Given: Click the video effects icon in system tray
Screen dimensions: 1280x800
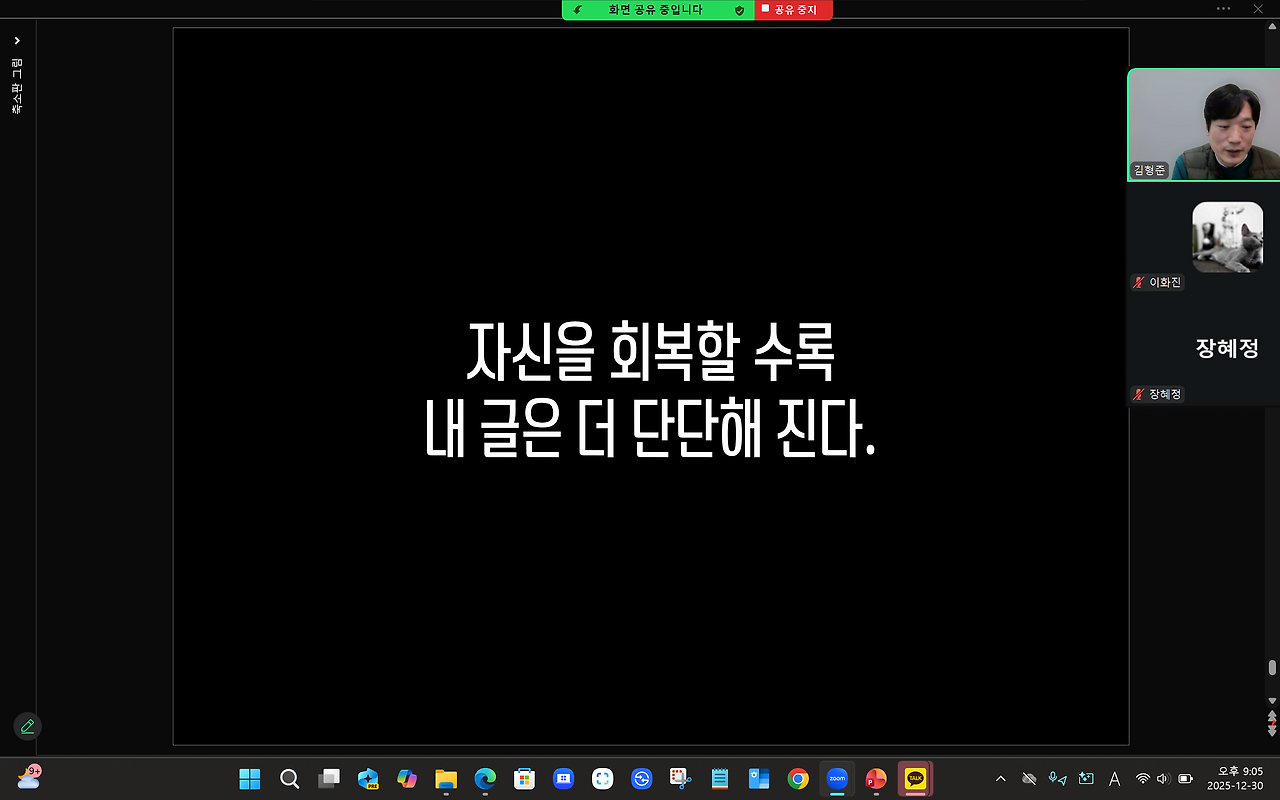Looking at the screenshot, I should 1085,779.
